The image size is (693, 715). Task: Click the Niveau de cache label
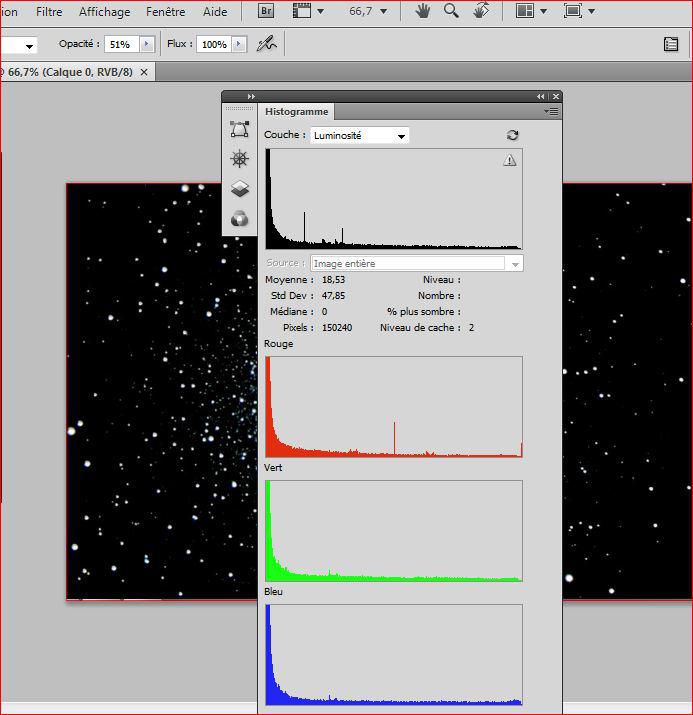[x=420, y=327]
